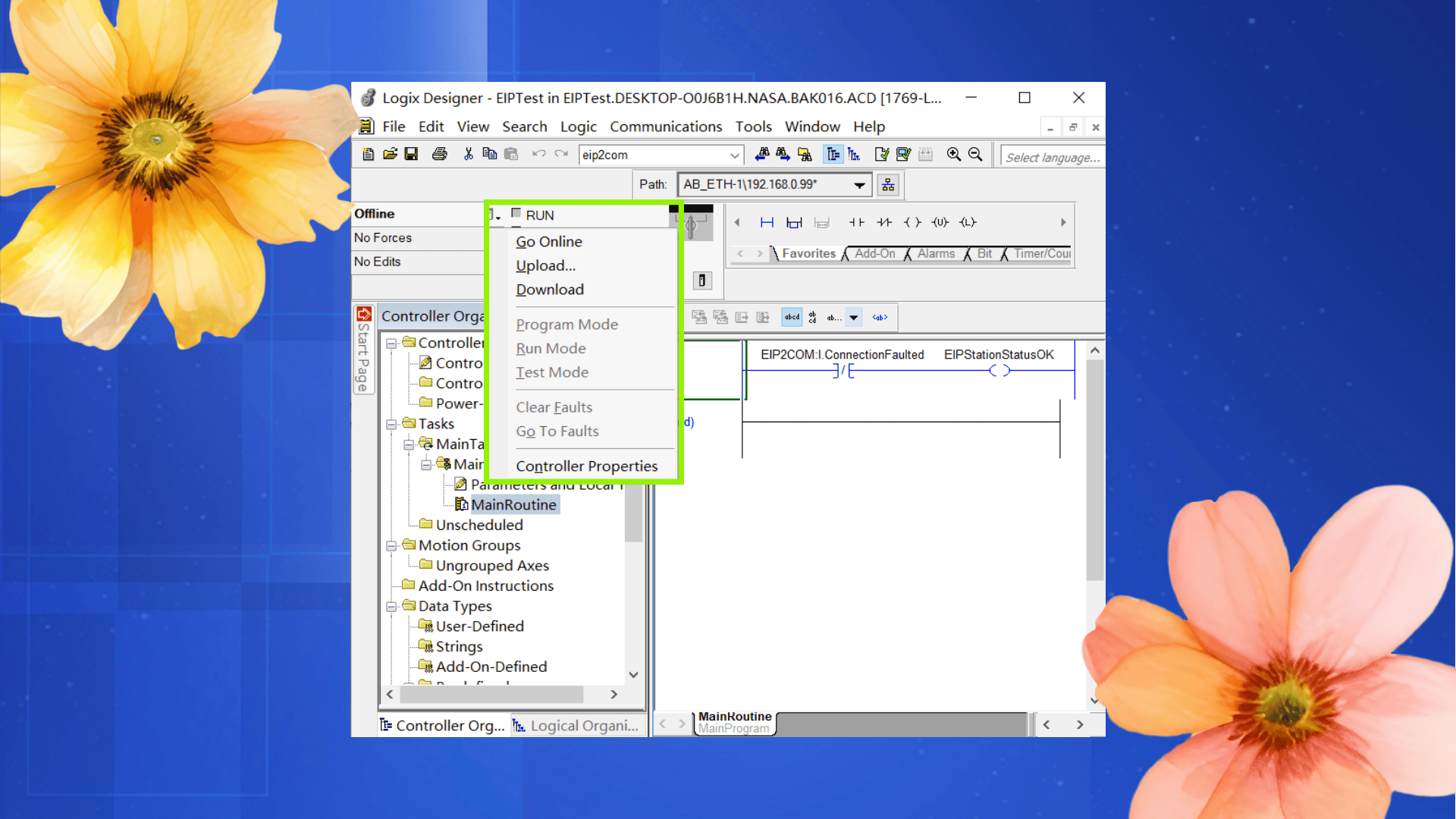Insert Examine On (XIC) contact icon

[856, 222]
